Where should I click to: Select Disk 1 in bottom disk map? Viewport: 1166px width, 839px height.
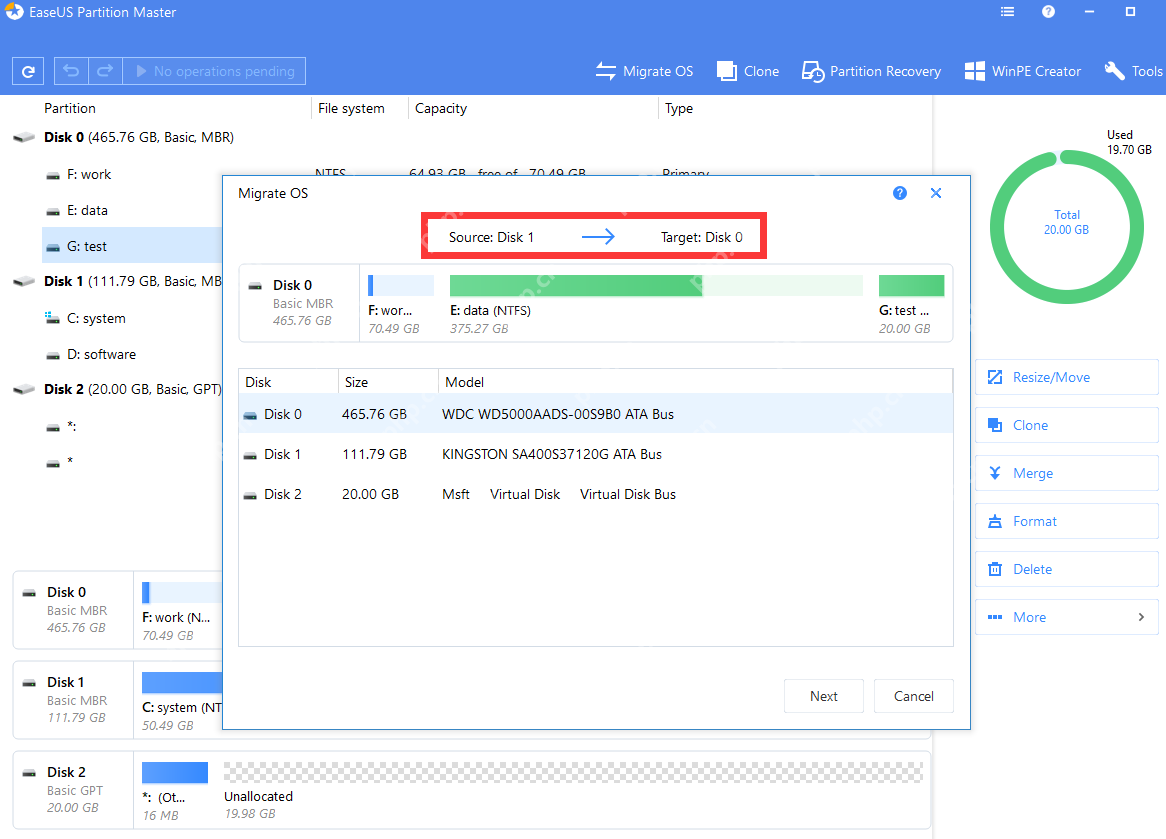(x=74, y=700)
